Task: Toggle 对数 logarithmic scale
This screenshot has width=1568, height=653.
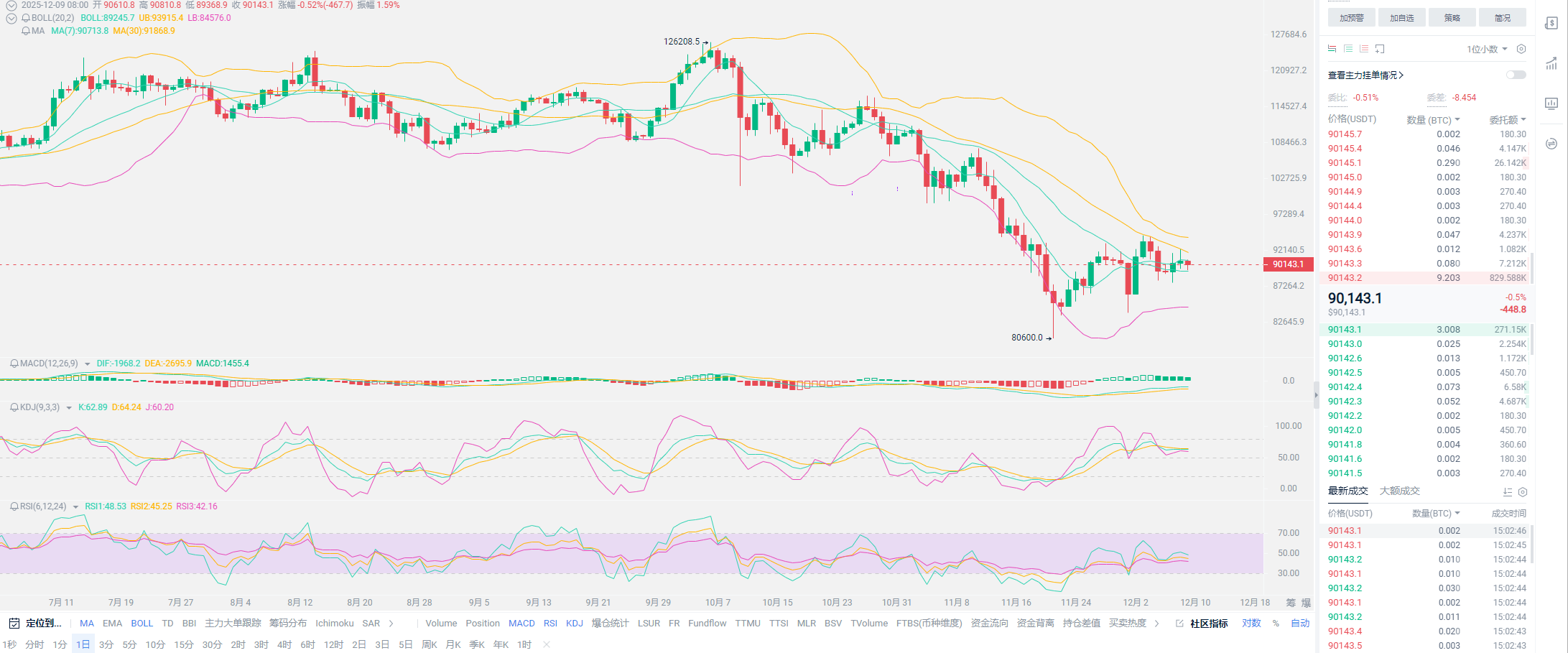Action: click(x=1251, y=624)
